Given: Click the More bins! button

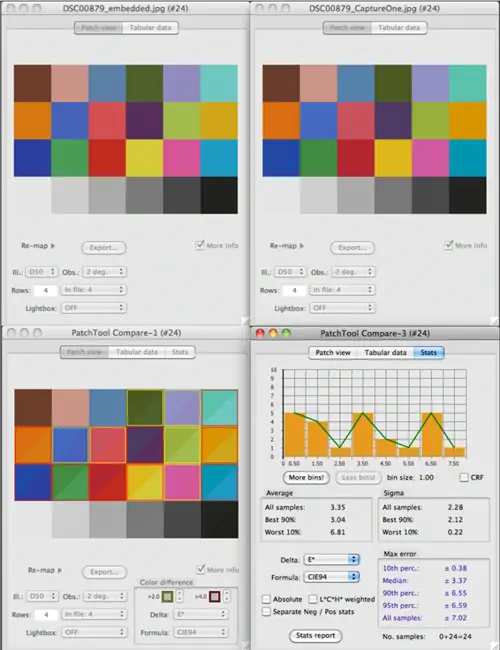Looking at the screenshot, I should 306,478.
